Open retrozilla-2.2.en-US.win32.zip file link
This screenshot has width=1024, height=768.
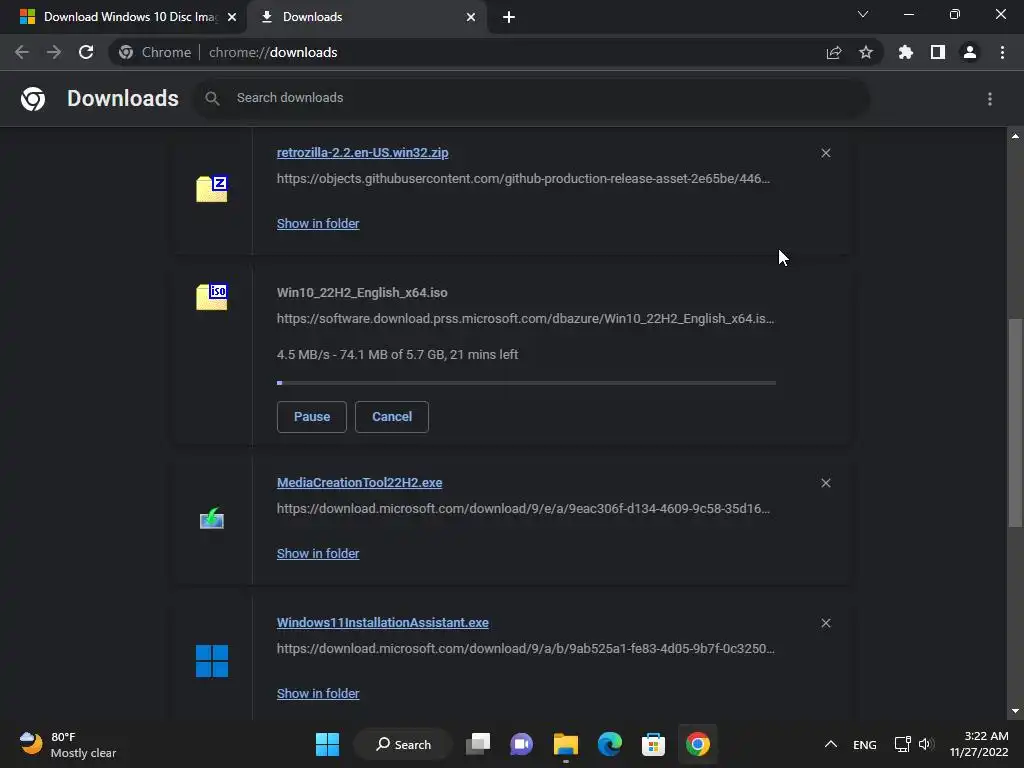pyautogui.click(x=362, y=153)
